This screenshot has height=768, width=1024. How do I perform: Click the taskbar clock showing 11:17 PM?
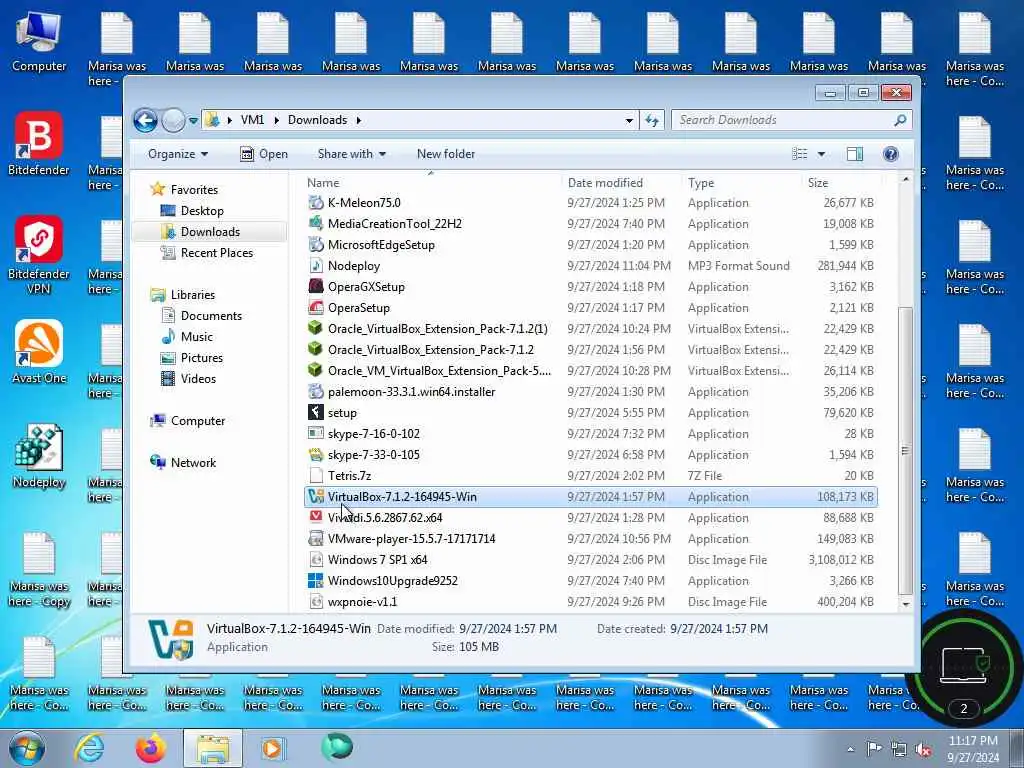[x=972, y=749]
